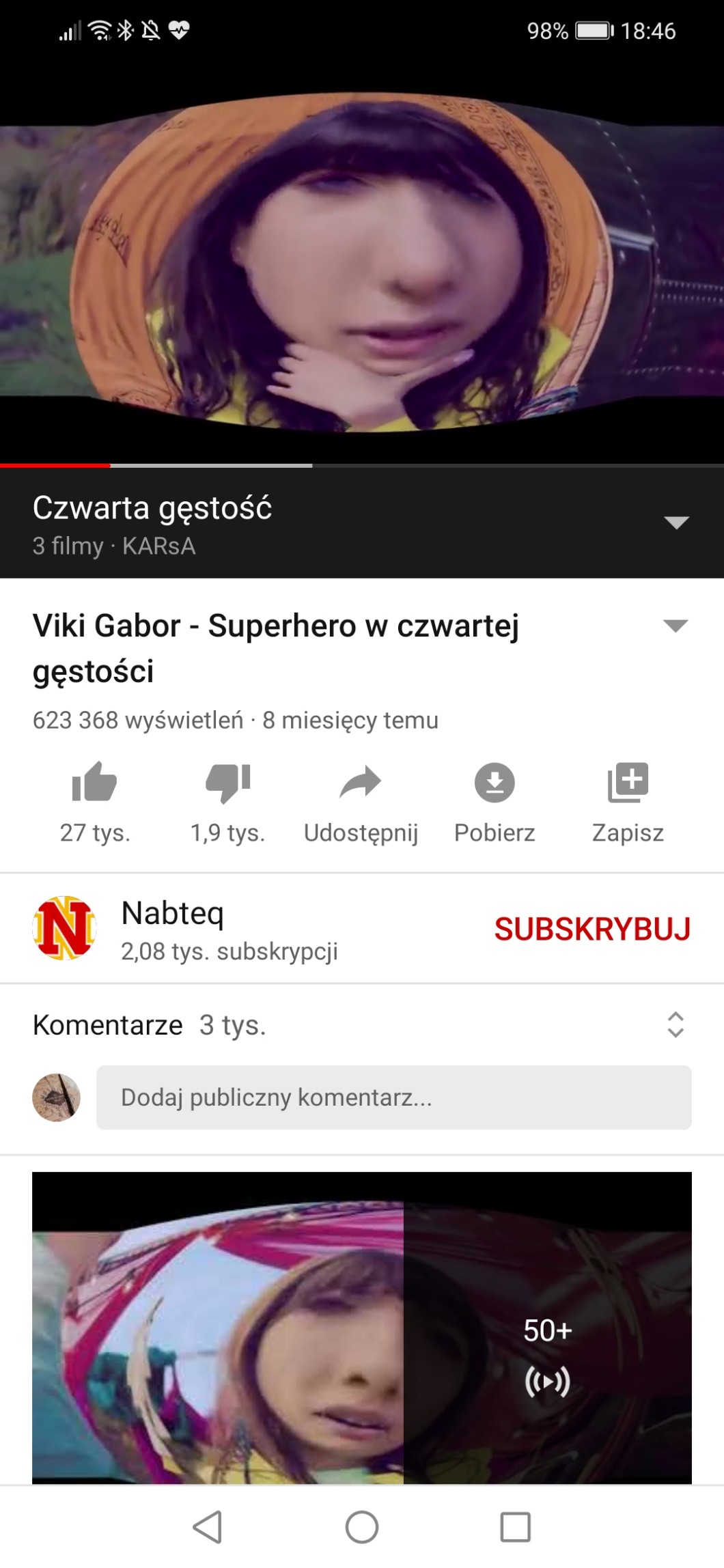The image size is (724, 1568).
Task: Open Android recent apps square icon
Action: tap(516, 1527)
